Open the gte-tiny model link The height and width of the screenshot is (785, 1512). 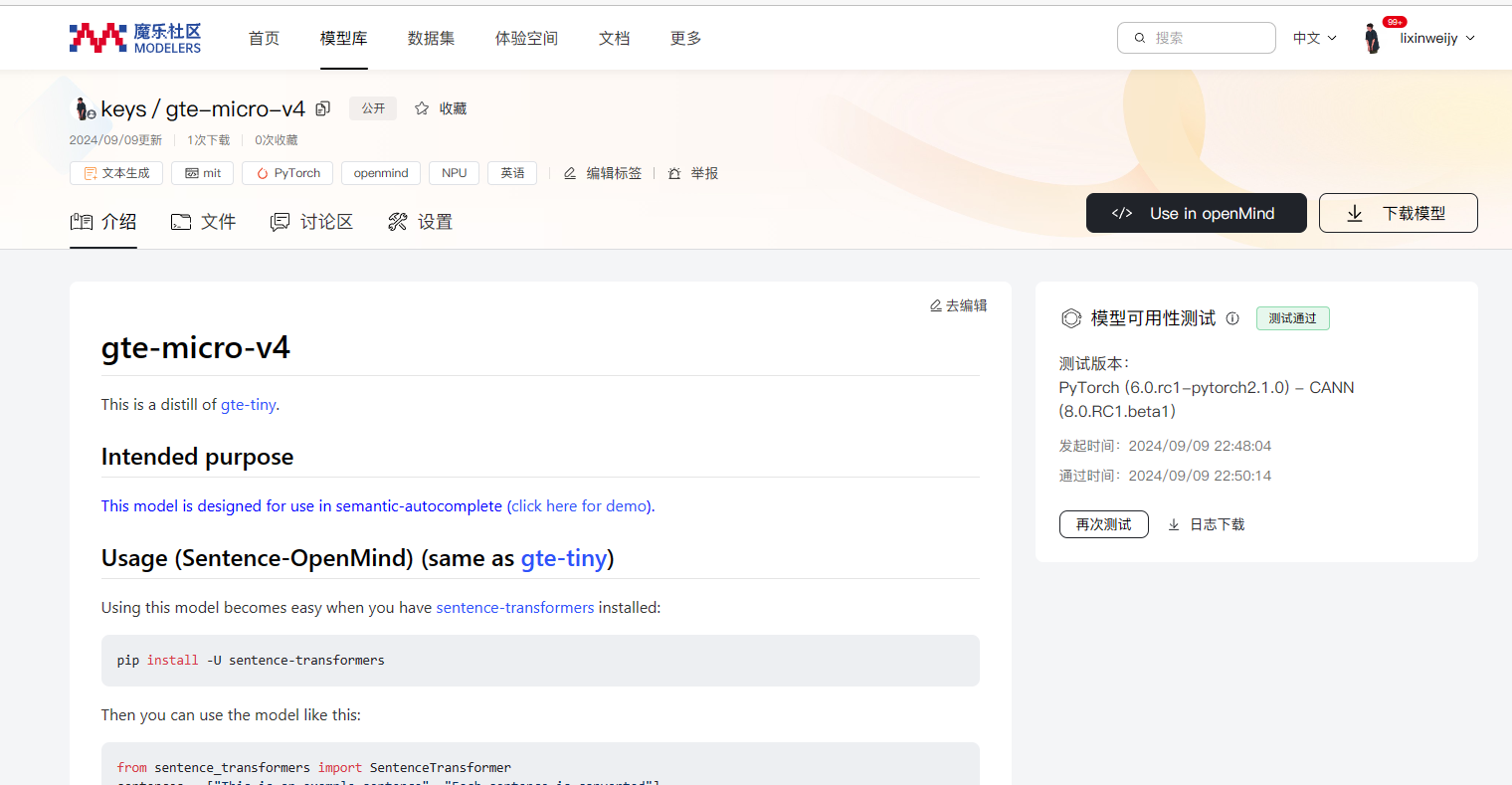click(x=248, y=404)
